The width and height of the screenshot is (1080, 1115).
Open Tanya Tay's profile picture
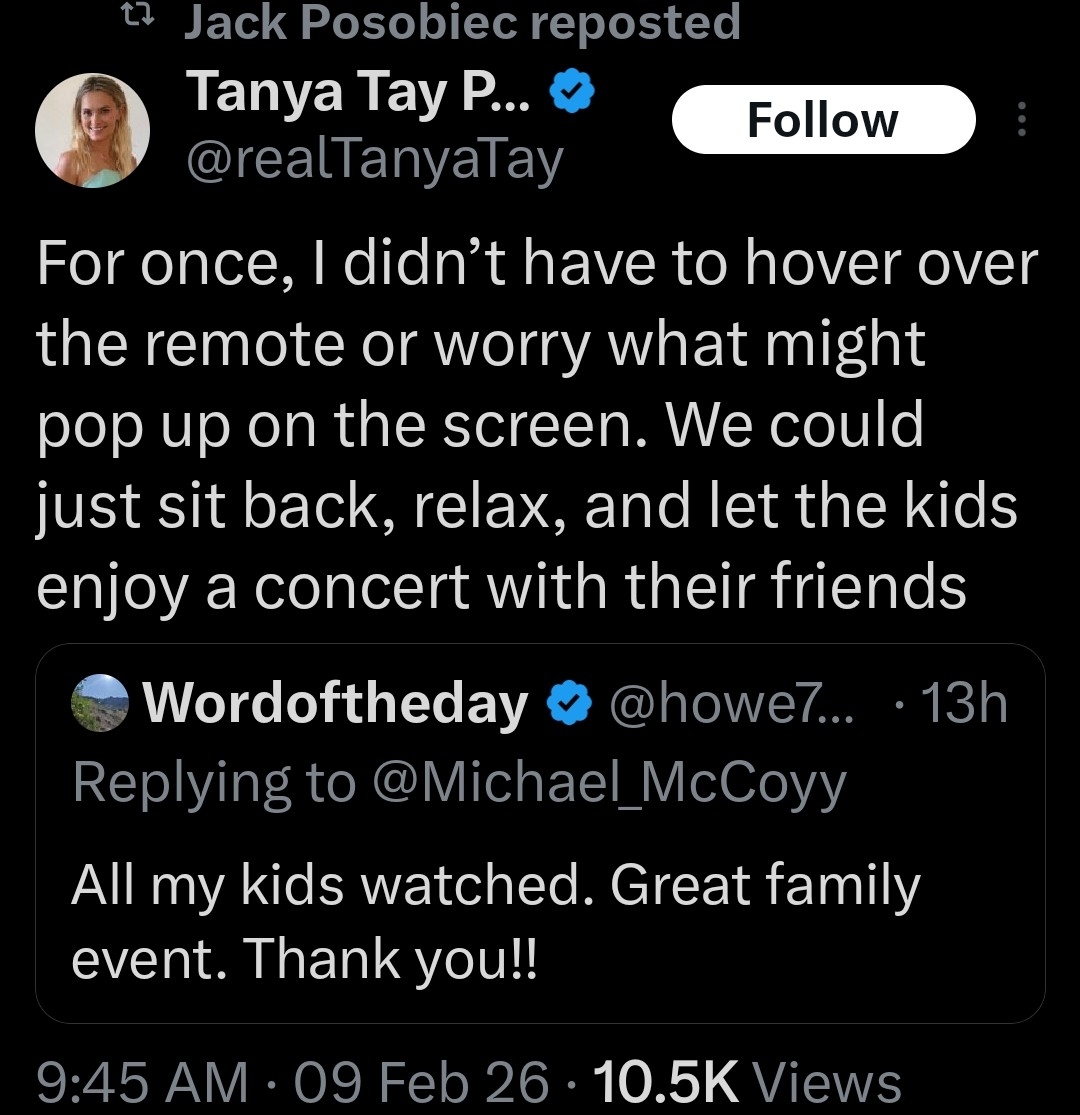(x=92, y=130)
